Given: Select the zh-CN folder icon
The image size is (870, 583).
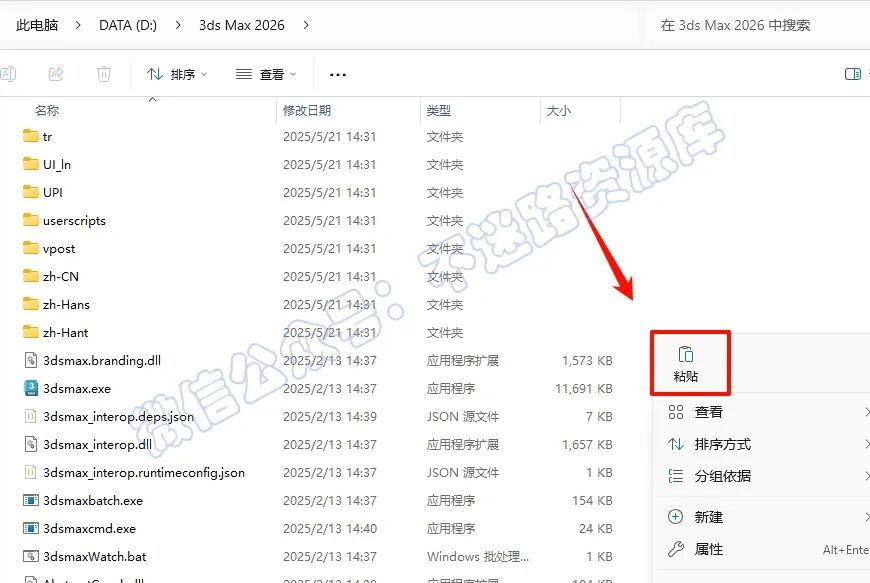Looking at the screenshot, I should [31, 276].
